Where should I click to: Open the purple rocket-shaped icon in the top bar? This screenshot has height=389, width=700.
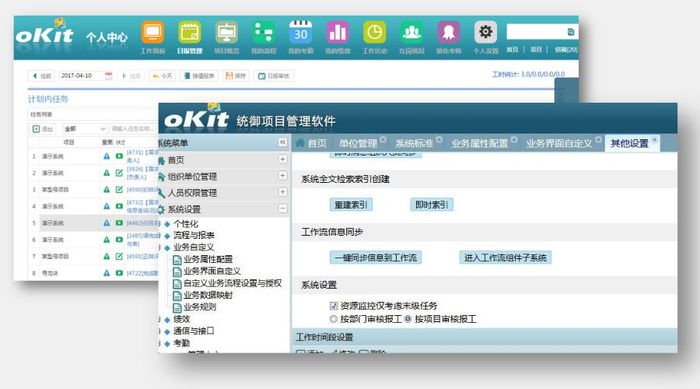pyautogui.click(x=449, y=33)
